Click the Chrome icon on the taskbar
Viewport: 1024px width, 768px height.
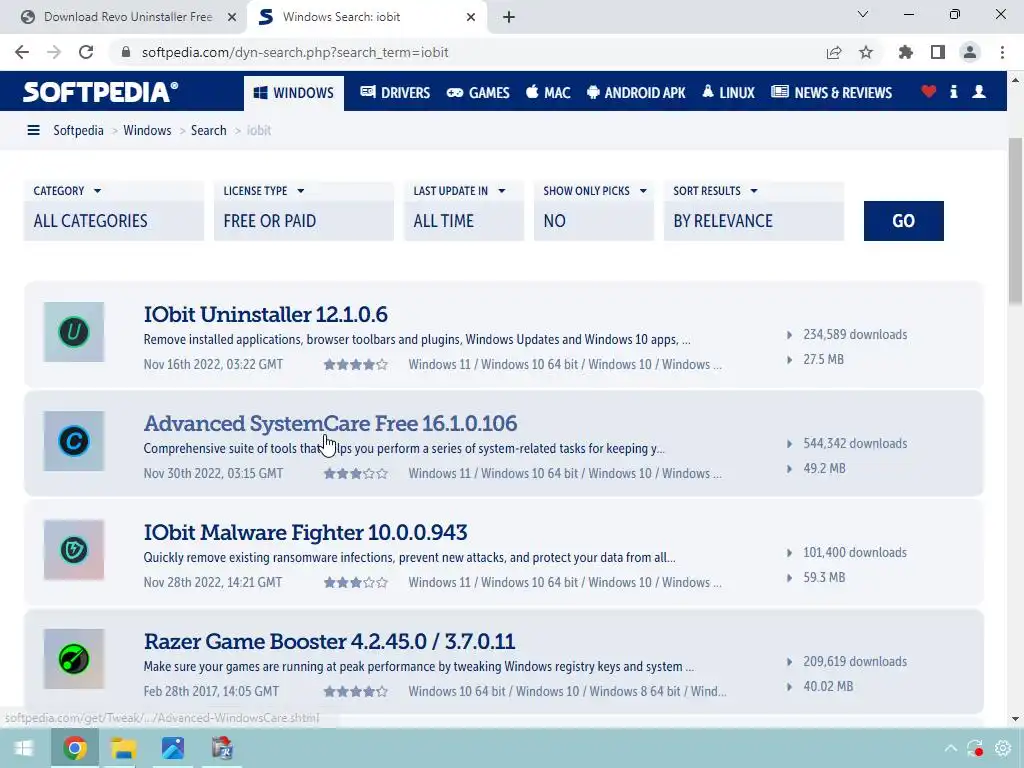pos(74,748)
